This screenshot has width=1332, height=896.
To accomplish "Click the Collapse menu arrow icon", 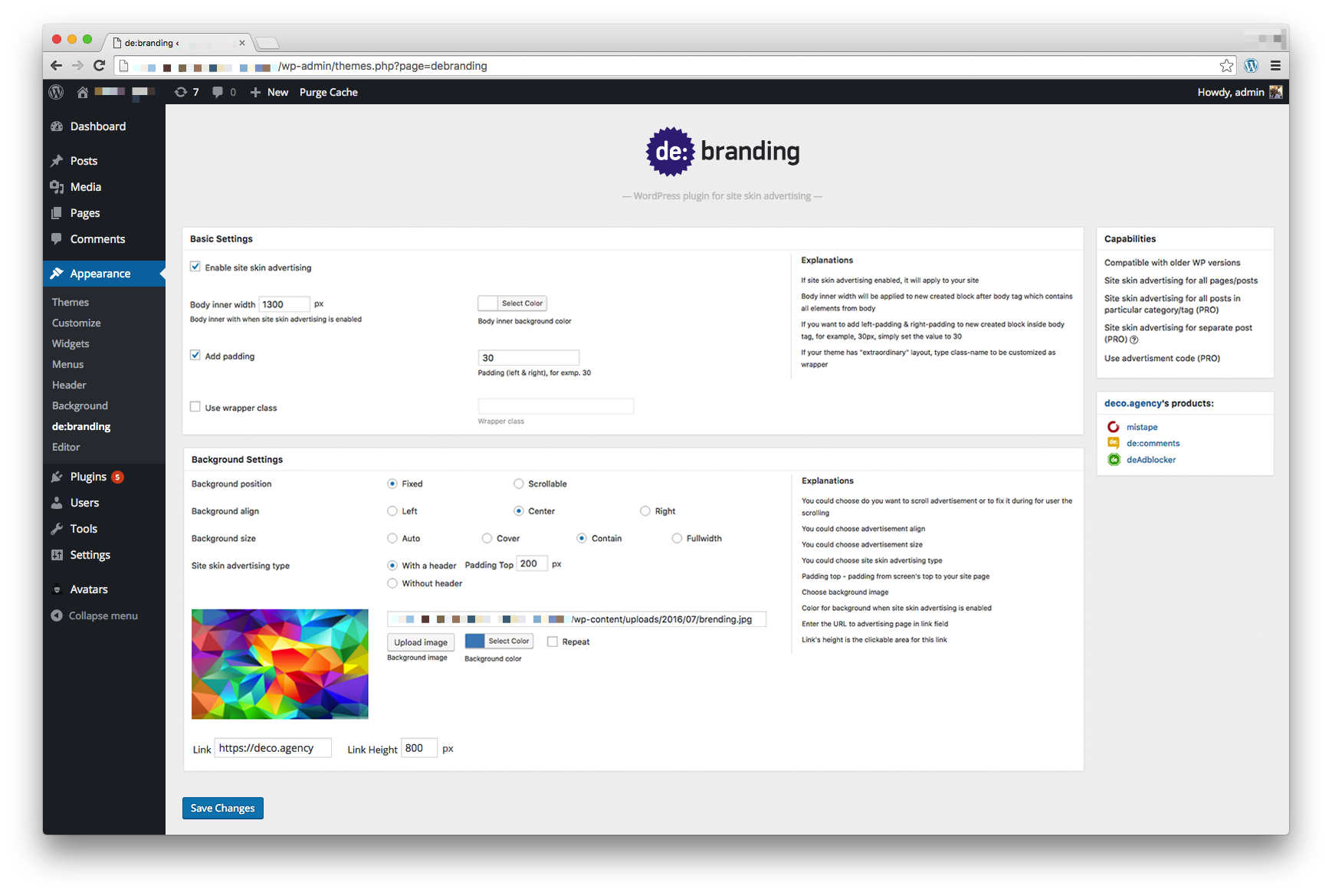I will (x=57, y=615).
